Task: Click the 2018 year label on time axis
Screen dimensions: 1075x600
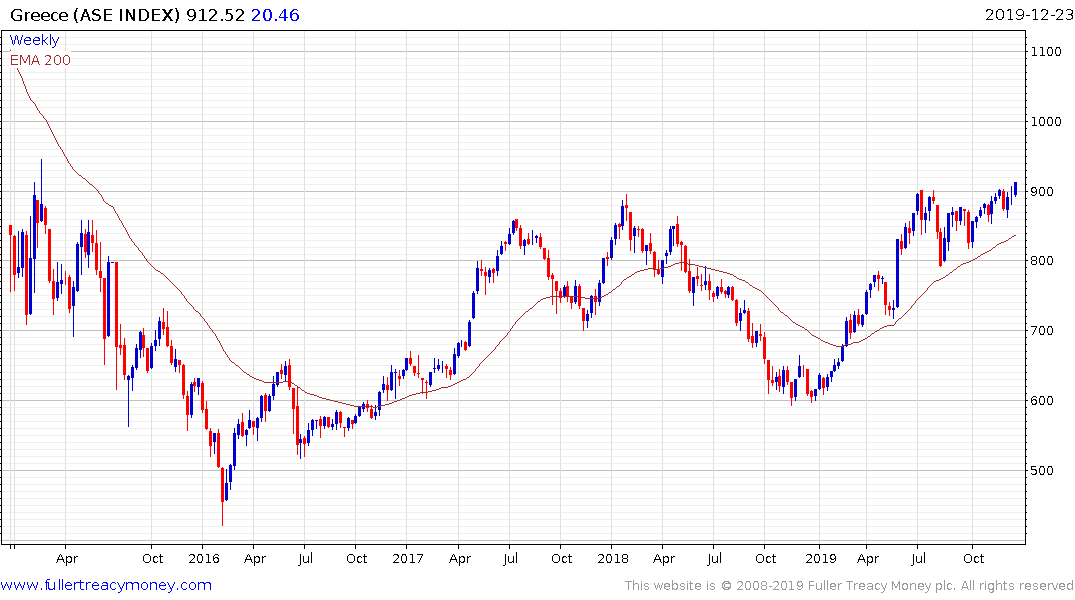Action: pos(613,559)
